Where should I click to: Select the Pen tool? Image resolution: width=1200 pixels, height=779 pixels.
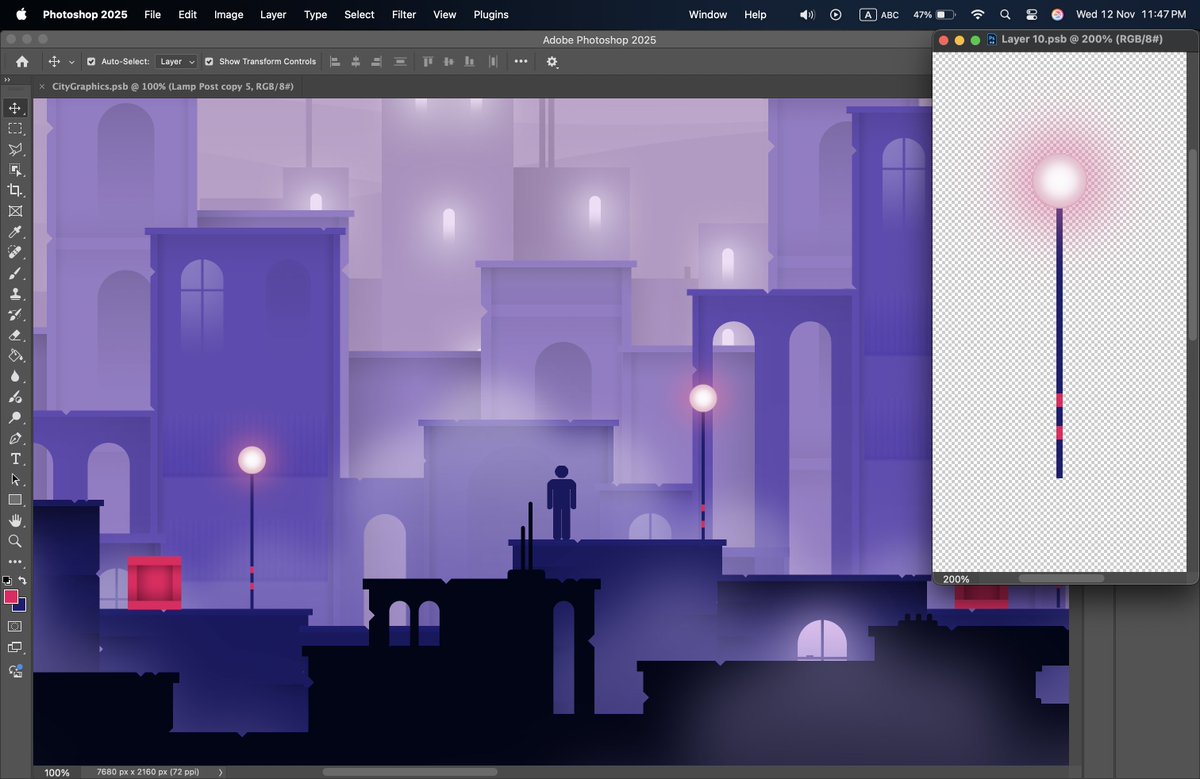15,438
